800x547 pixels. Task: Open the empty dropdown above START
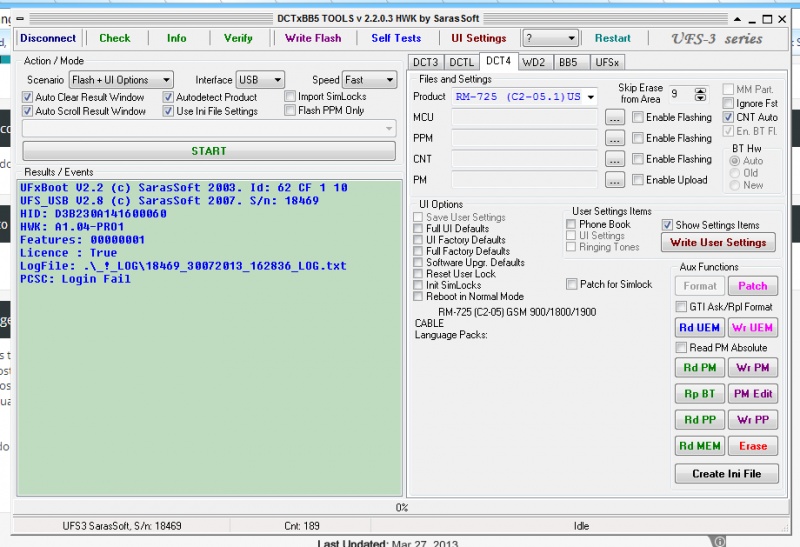(x=209, y=128)
